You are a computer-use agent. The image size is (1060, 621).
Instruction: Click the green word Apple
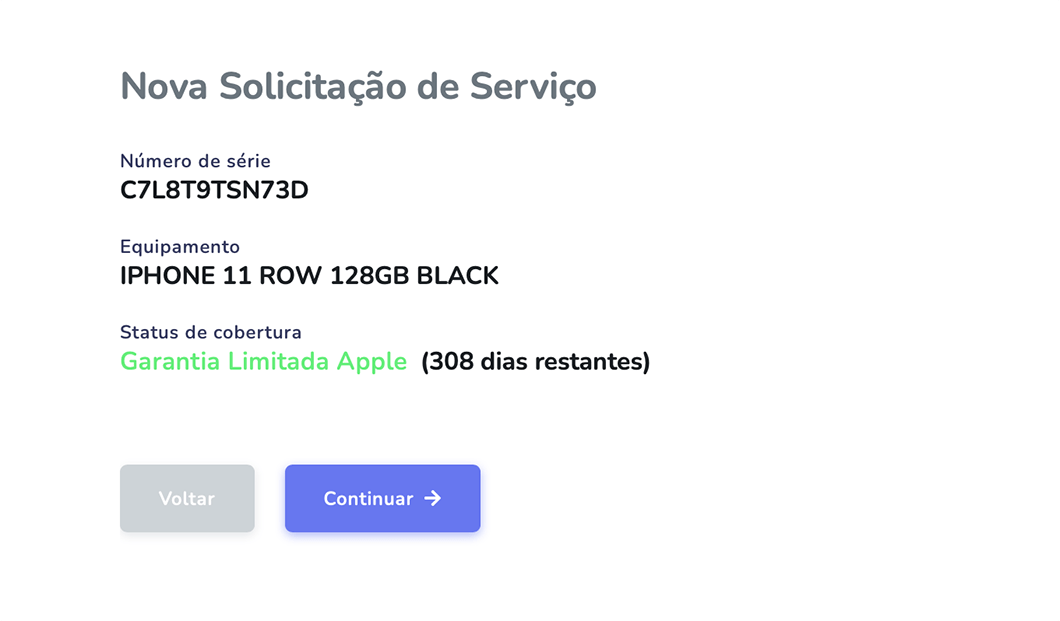(371, 362)
